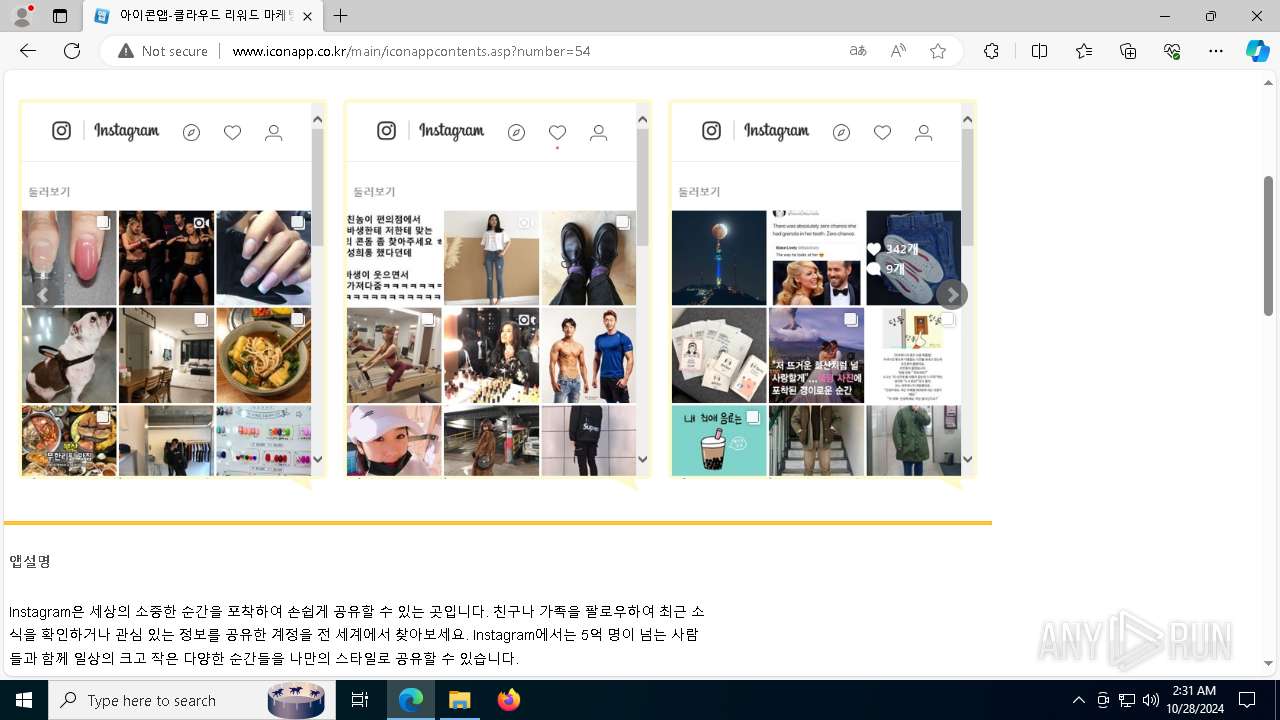The height and width of the screenshot is (720, 1280).
Task: Open the clock and calendar flyout
Action: point(1194,700)
